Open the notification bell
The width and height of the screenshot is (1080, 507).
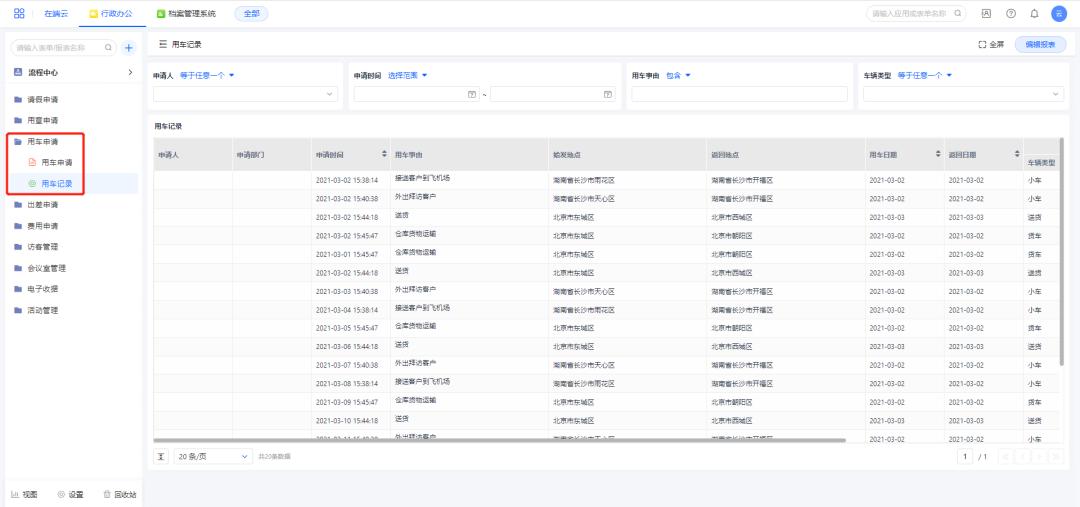[1034, 13]
